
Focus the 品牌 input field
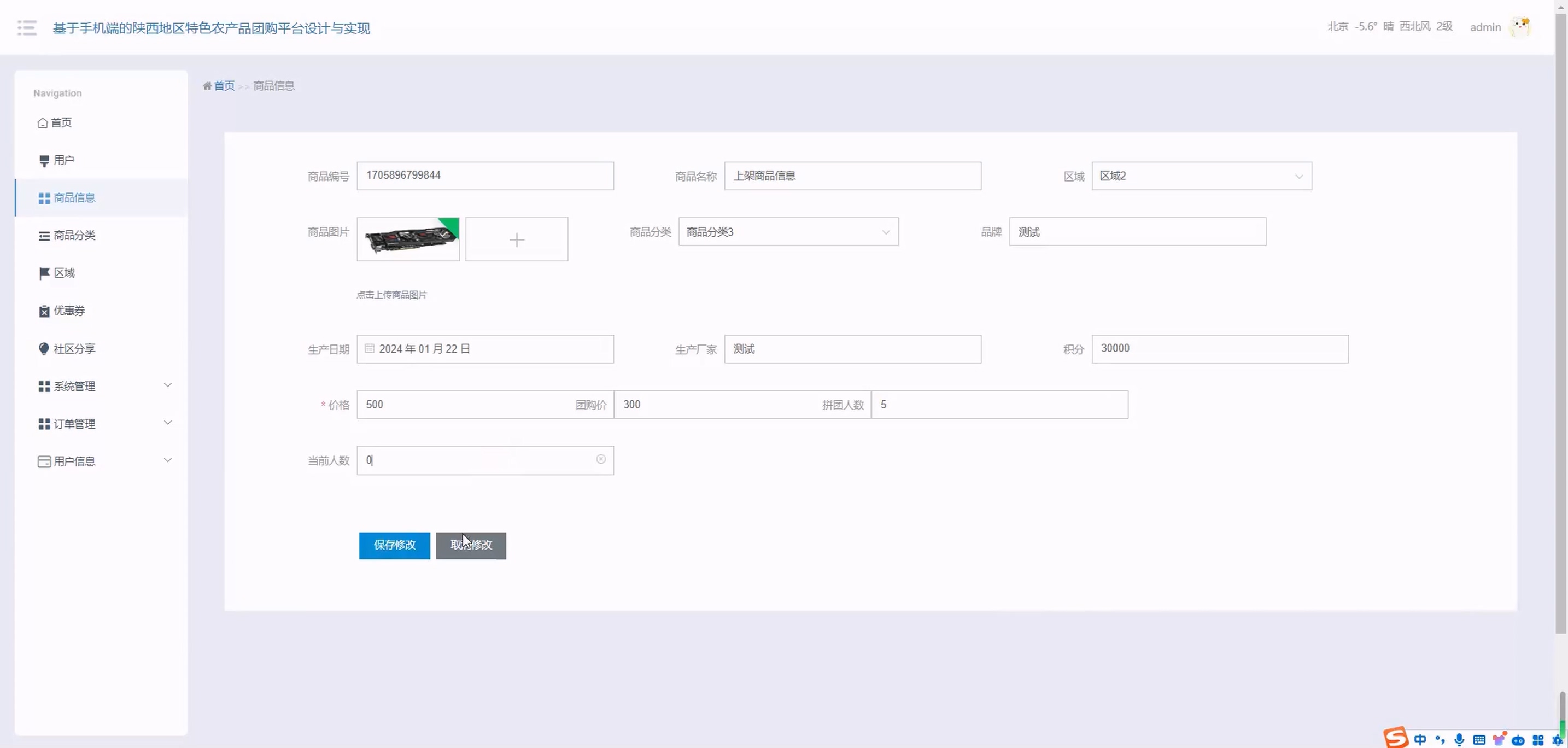tap(1138, 232)
